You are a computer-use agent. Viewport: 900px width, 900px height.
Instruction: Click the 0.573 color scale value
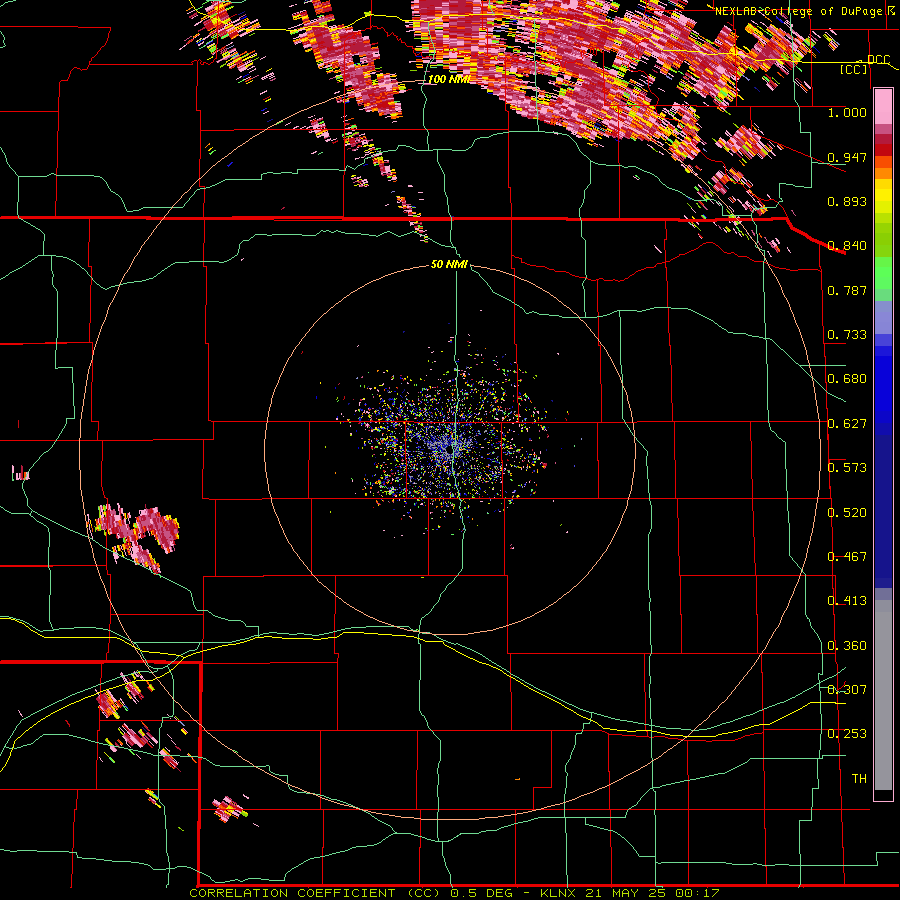[x=847, y=468]
